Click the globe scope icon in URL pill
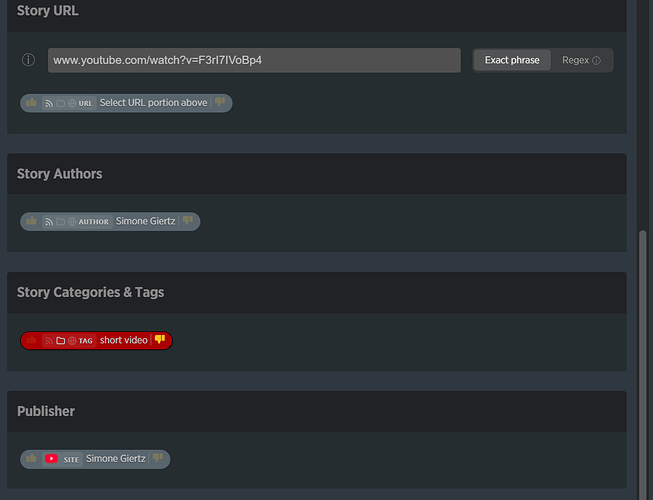Screen dimensions: 653x500 point(71,103)
